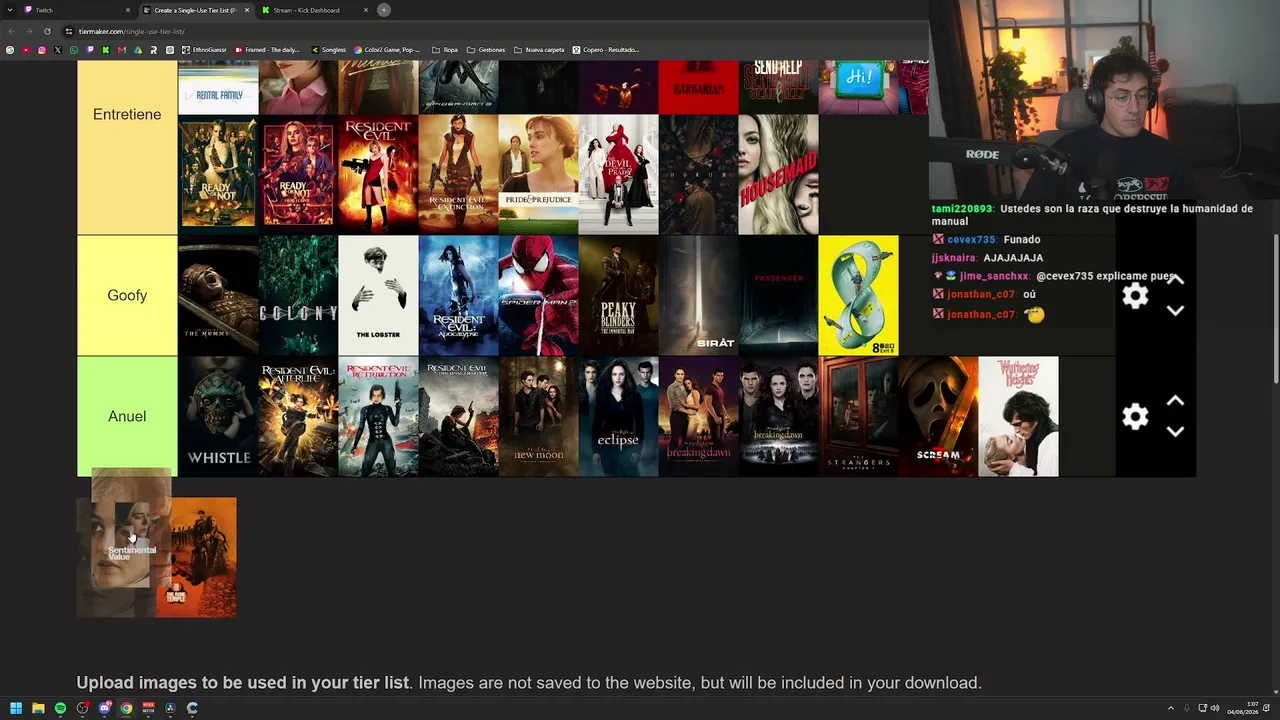Open the YouTube bookmark icon
Image resolution: width=1280 pixels, height=720 pixels.
click(x=26, y=50)
